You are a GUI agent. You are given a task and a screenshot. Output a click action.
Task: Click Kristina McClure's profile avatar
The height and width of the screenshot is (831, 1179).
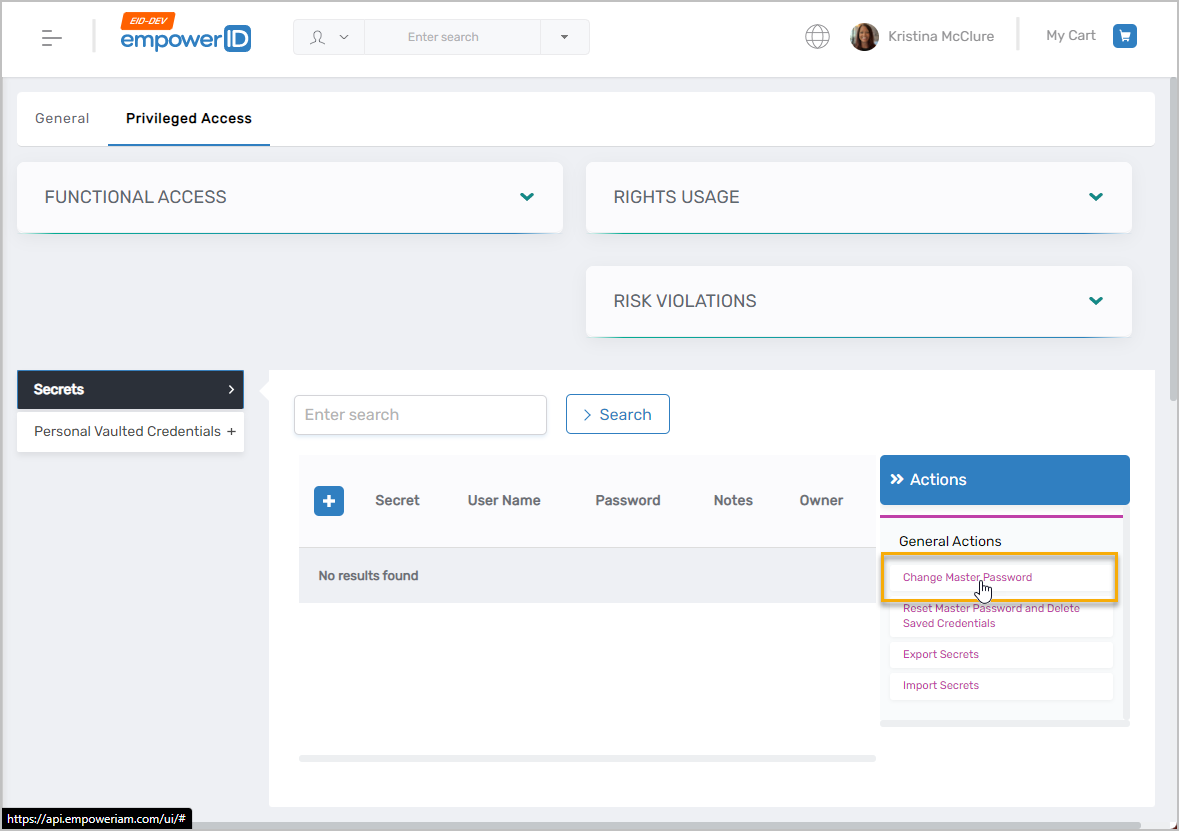[x=864, y=37]
